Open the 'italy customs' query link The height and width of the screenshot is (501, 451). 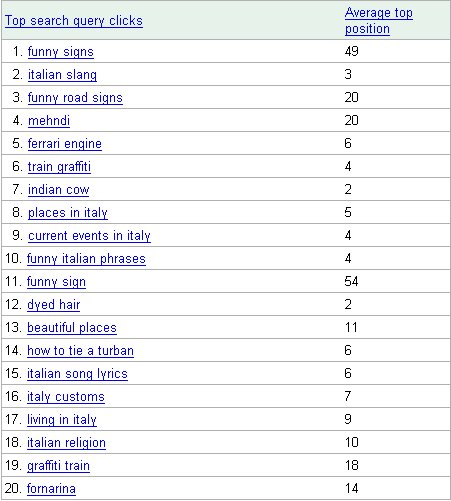(66, 397)
